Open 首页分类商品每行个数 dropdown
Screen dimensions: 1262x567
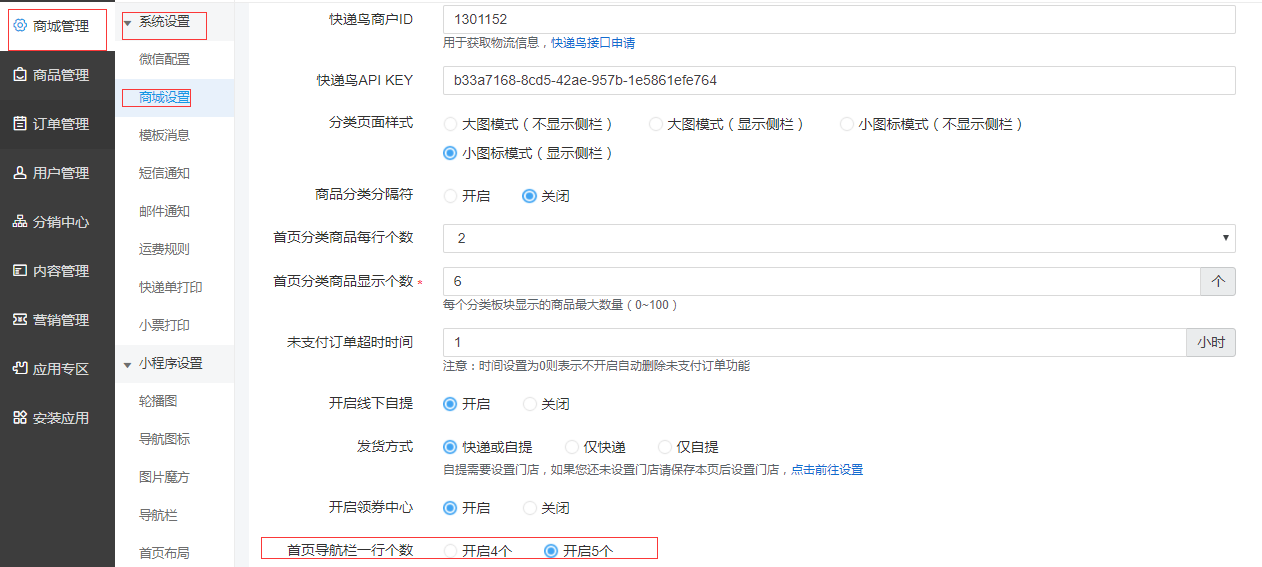(x=838, y=238)
